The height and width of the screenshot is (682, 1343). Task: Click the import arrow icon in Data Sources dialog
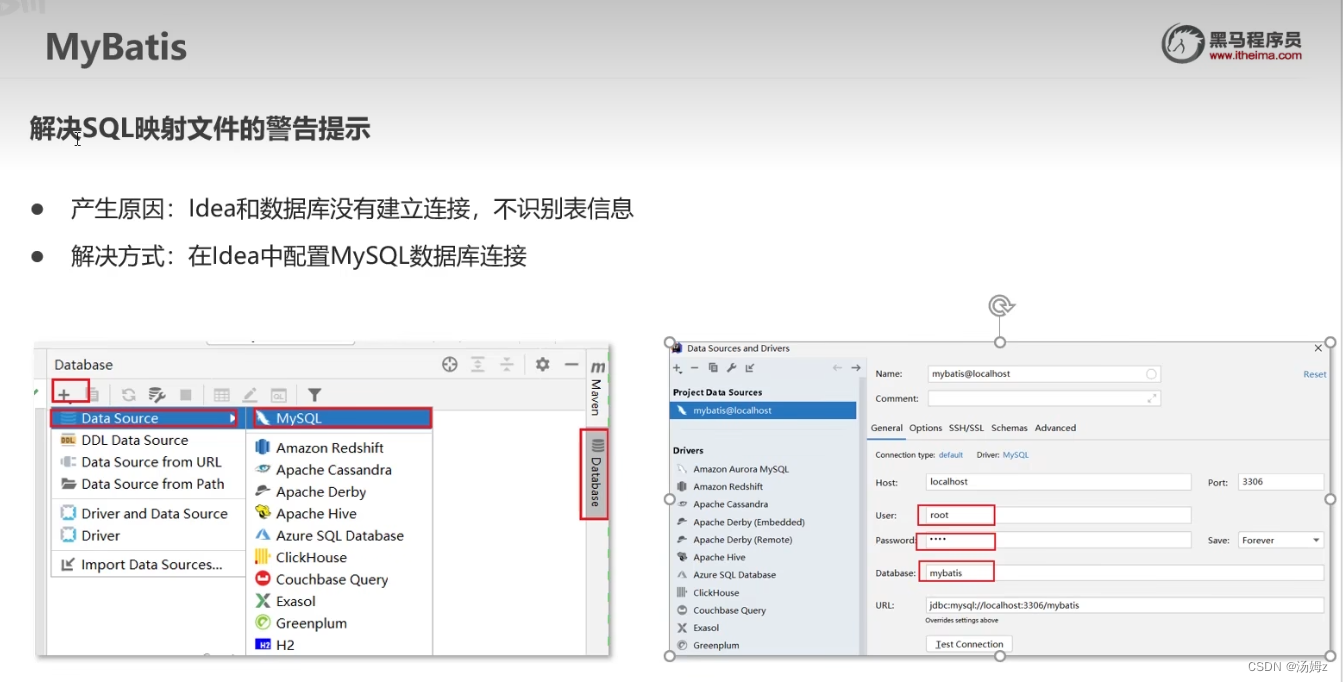[x=750, y=368]
